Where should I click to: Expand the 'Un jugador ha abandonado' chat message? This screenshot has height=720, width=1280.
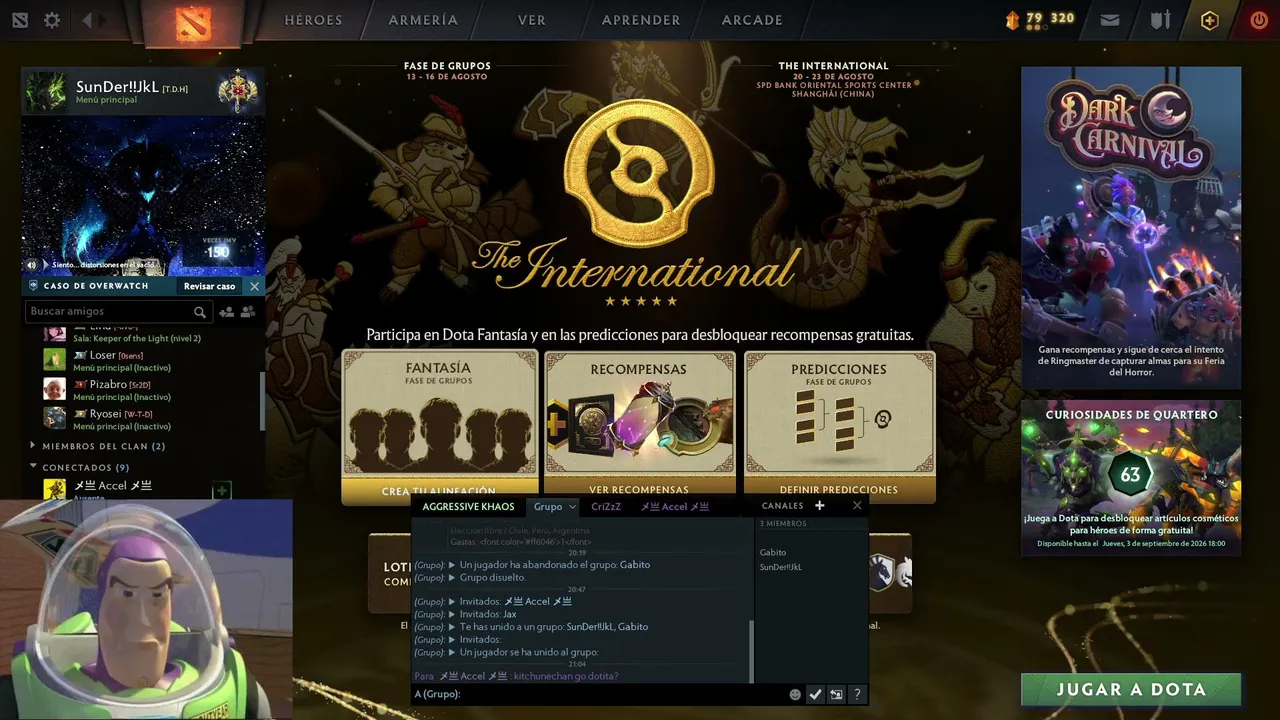coord(452,565)
